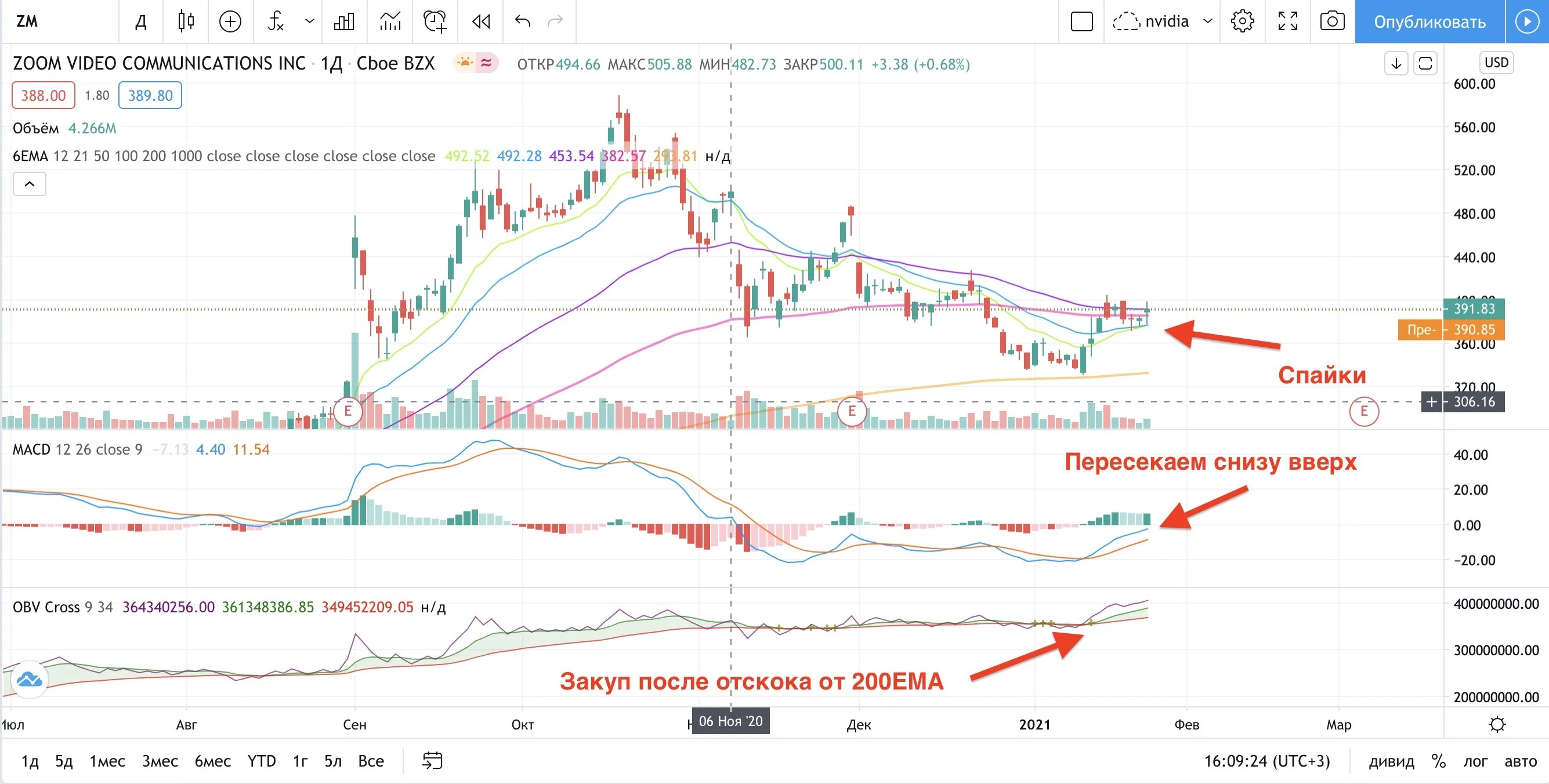
Task: Open the indicator templates icon
Action: coord(390,21)
